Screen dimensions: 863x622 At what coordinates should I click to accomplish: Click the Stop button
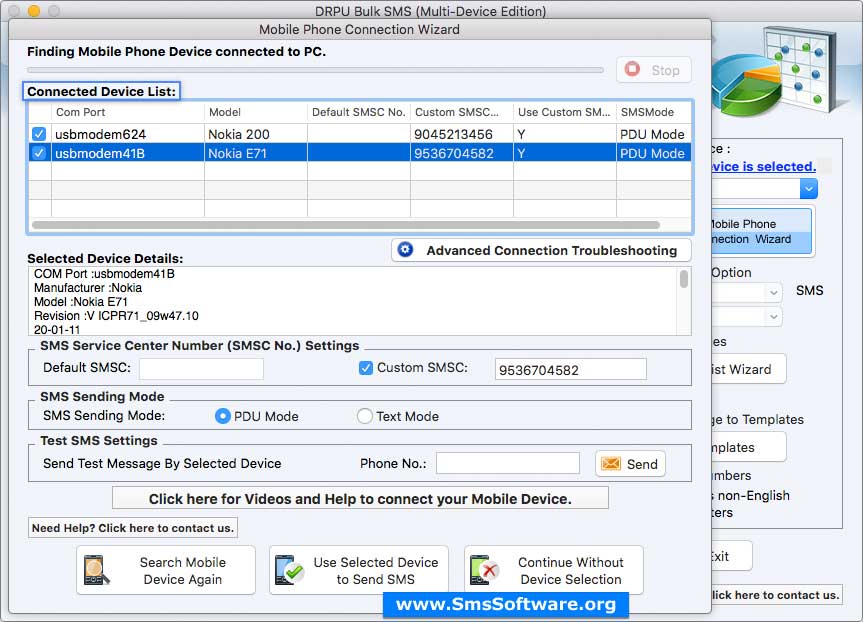(x=654, y=70)
